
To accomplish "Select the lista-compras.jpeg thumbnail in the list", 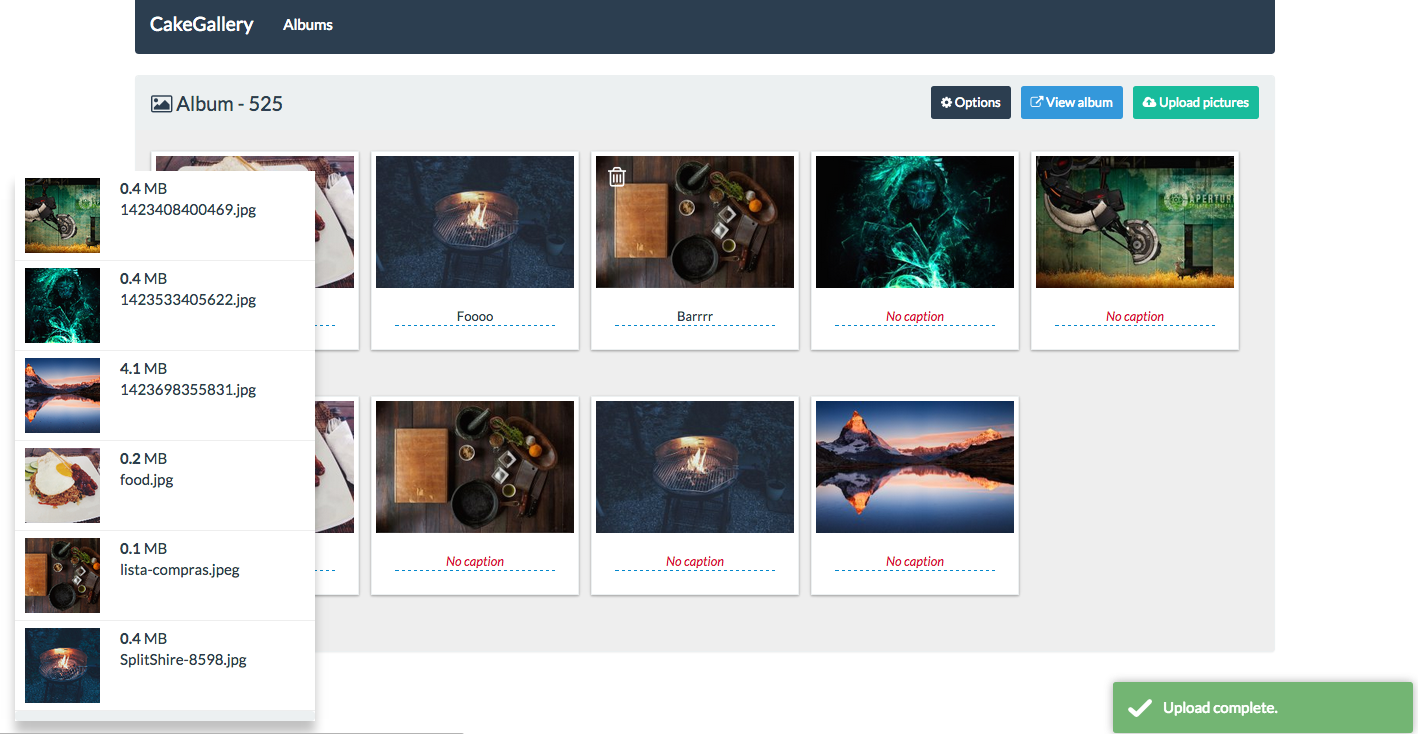I will pos(62,575).
